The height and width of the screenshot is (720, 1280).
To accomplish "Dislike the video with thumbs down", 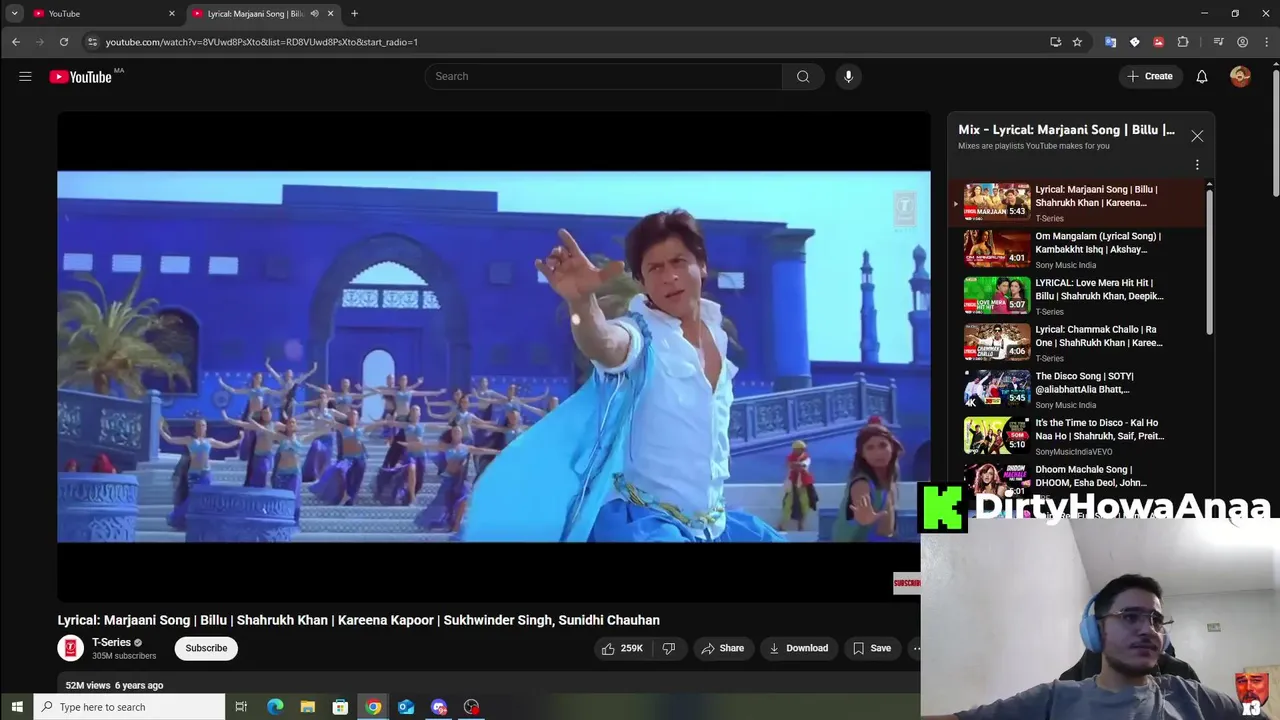I will (x=669, y=648).
